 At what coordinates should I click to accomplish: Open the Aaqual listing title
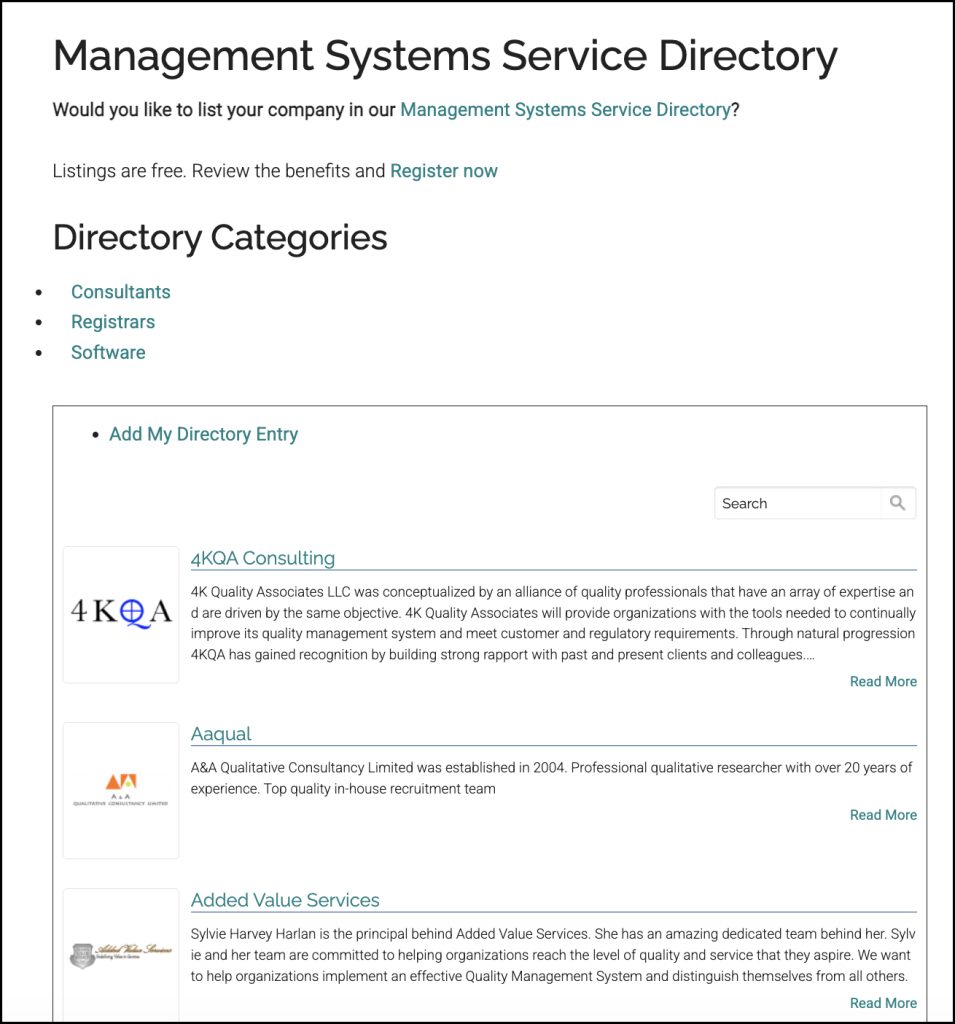click(221, 734)
